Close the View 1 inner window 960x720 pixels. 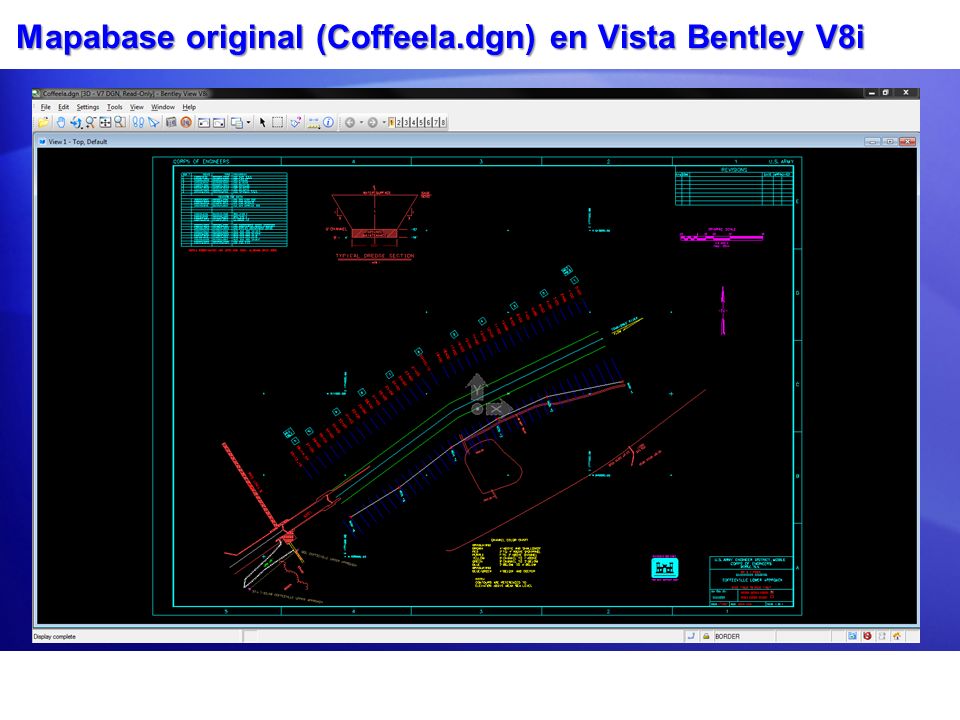(x=907, y=141)
